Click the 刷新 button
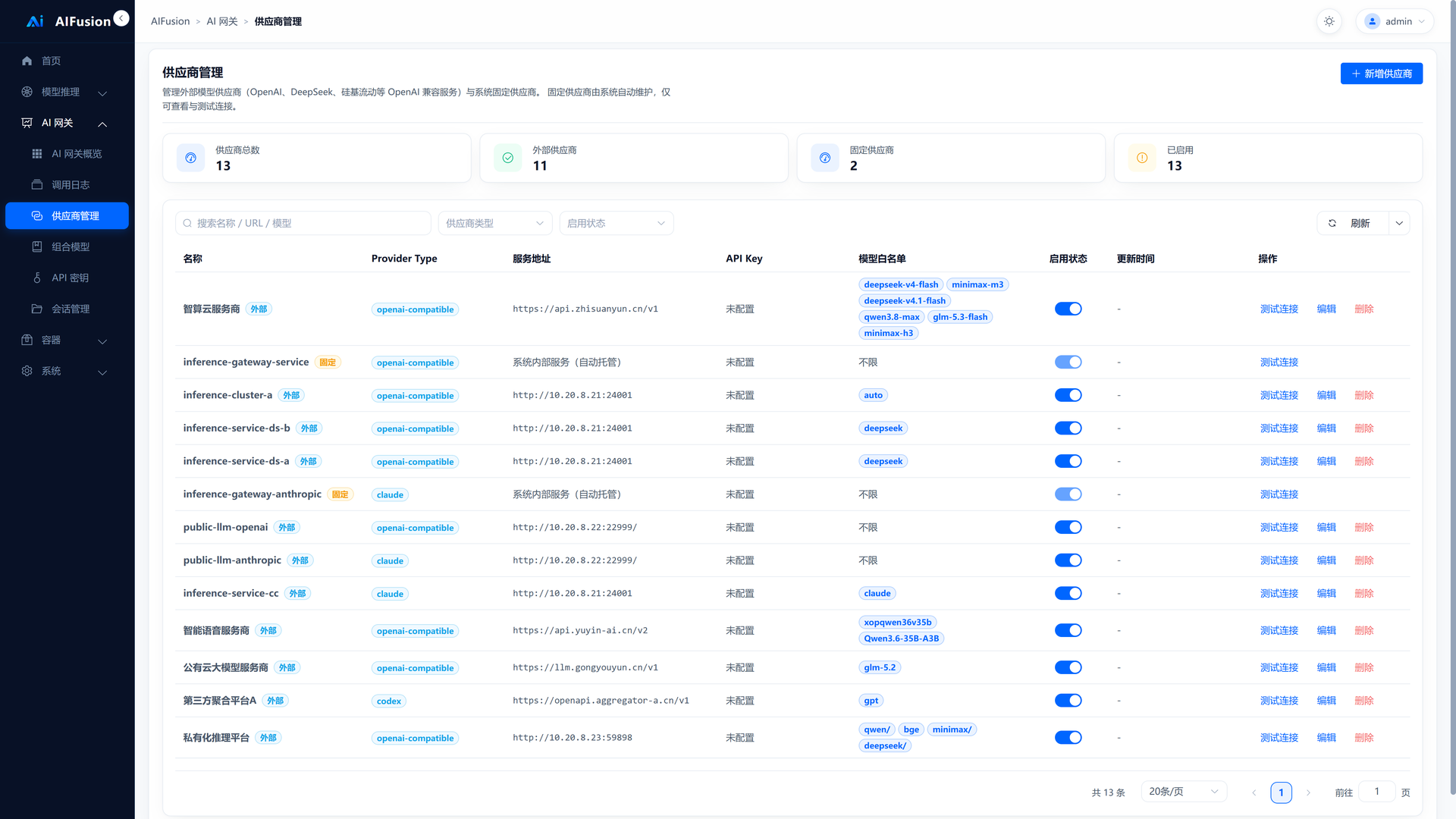The image size is (1456, 819). click(1353, 224)
